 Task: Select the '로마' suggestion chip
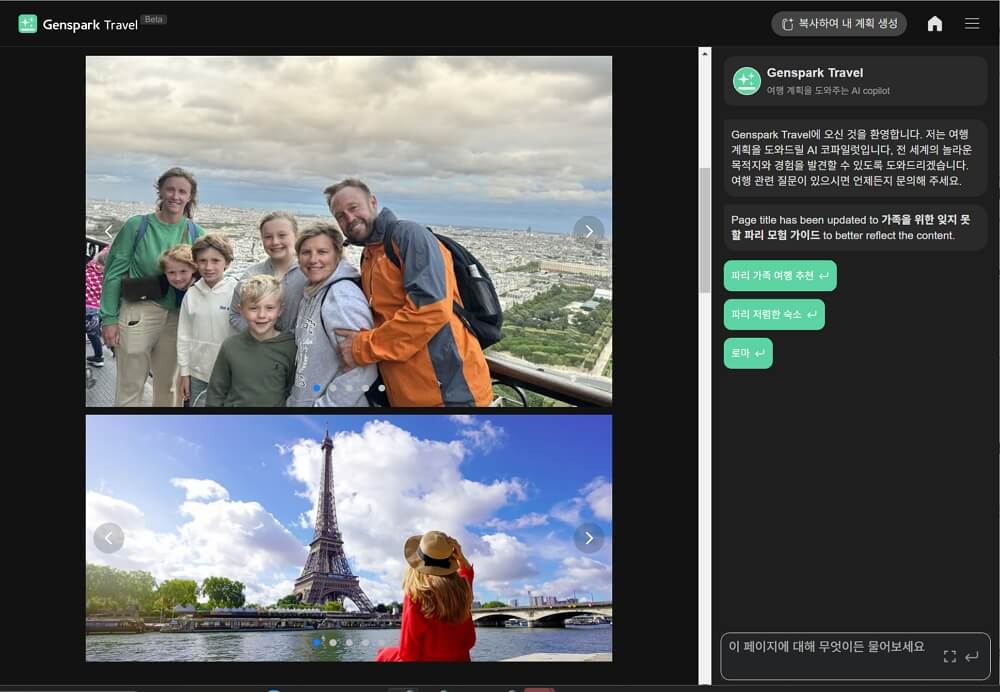point(748,353)
